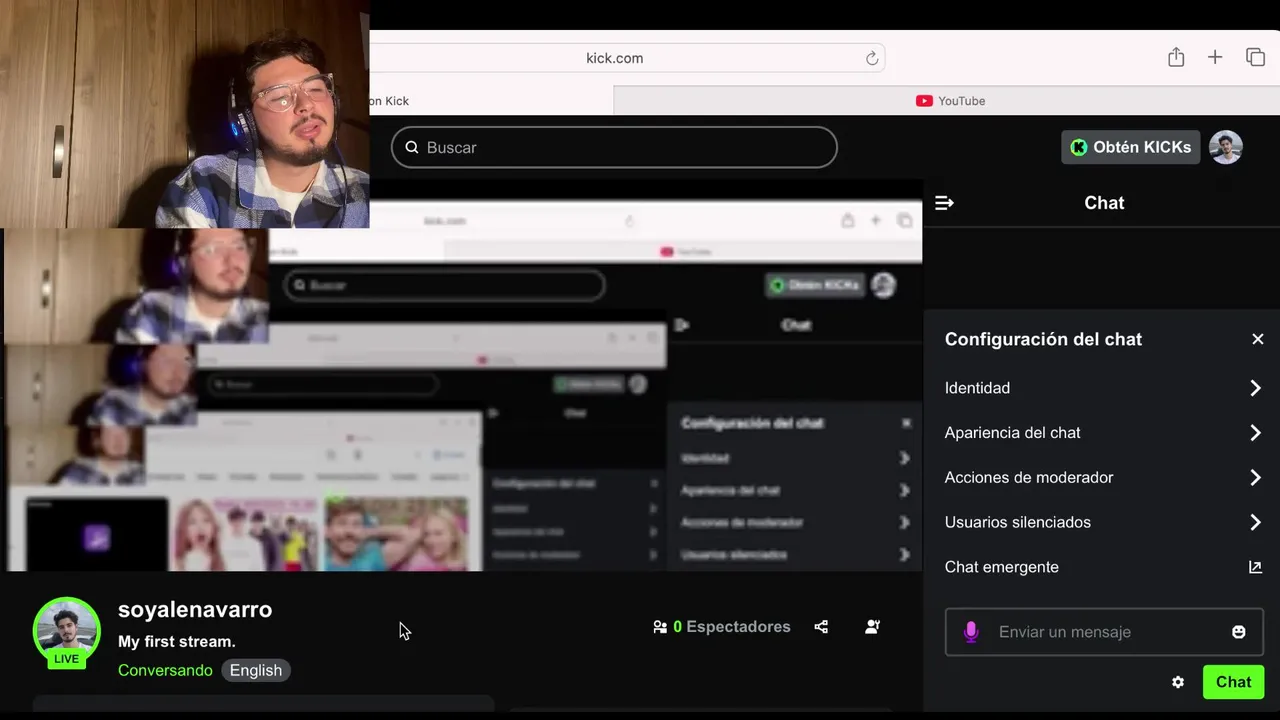This screenshot has width=1280, height=720.
Task: Click the soyalenavarro channel name
Action: pos(195,609)
